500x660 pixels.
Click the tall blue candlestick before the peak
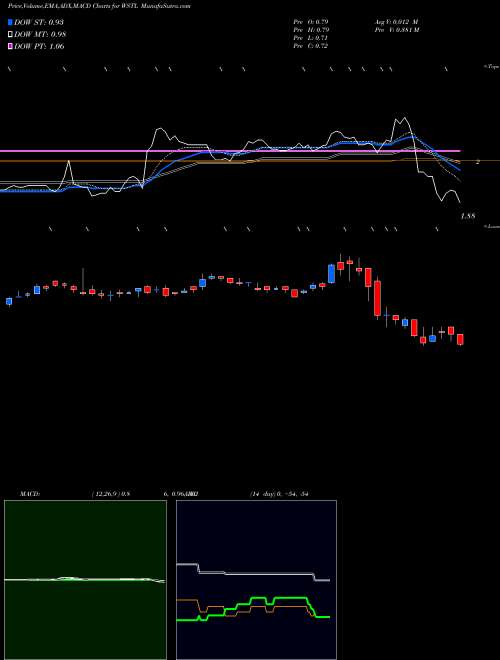click(x=331, y=274)
